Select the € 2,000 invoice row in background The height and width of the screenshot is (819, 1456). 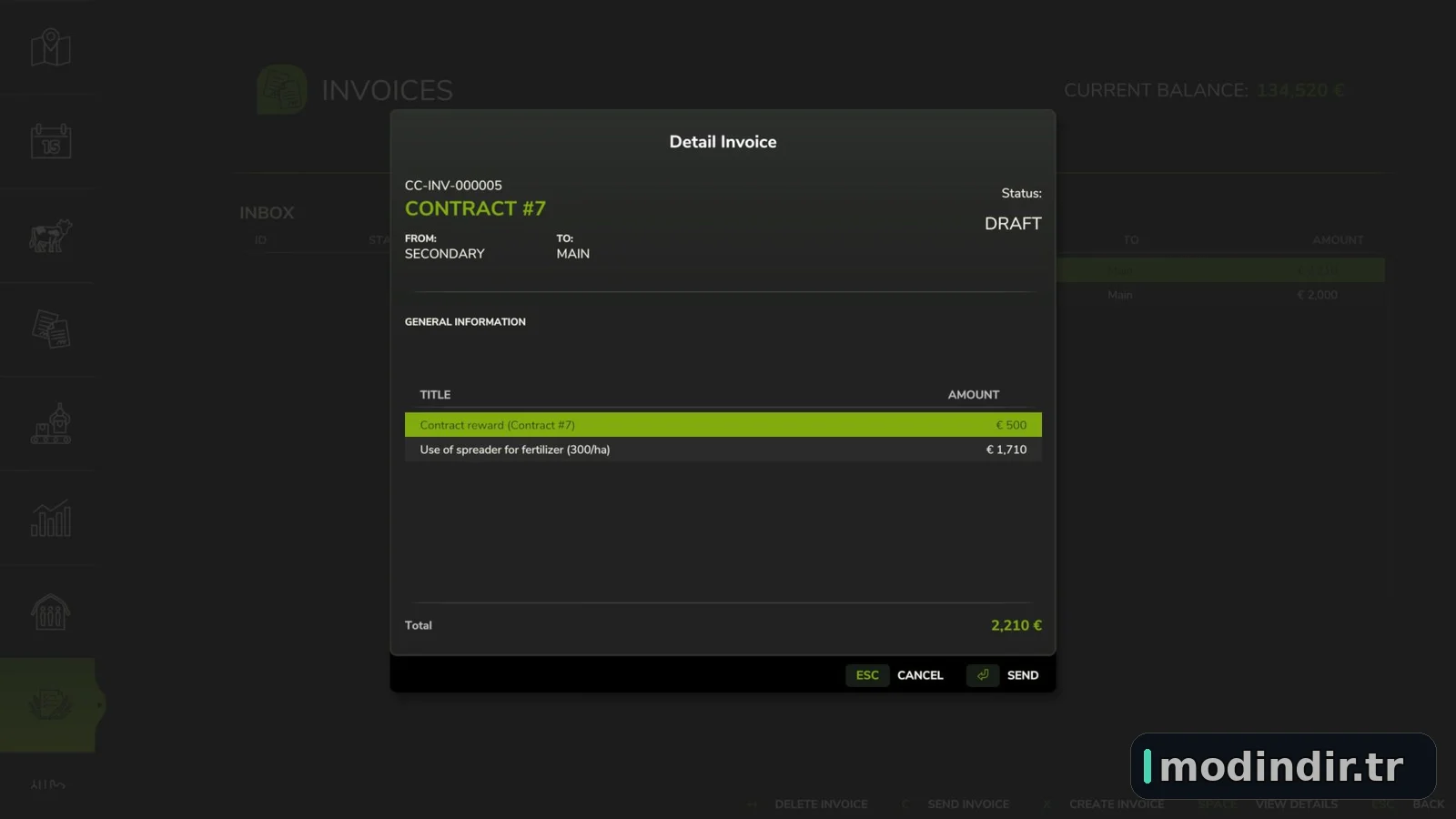pos(1219,295)
